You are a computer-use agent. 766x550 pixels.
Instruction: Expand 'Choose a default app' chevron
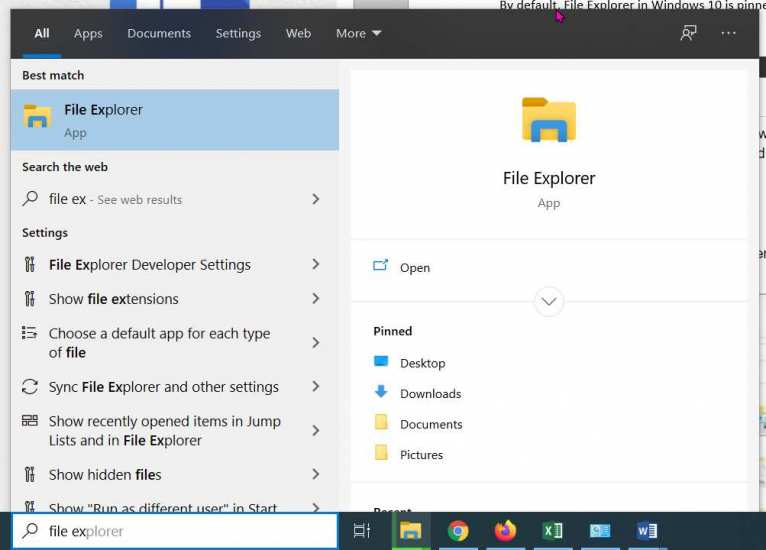tap(316, 342)
